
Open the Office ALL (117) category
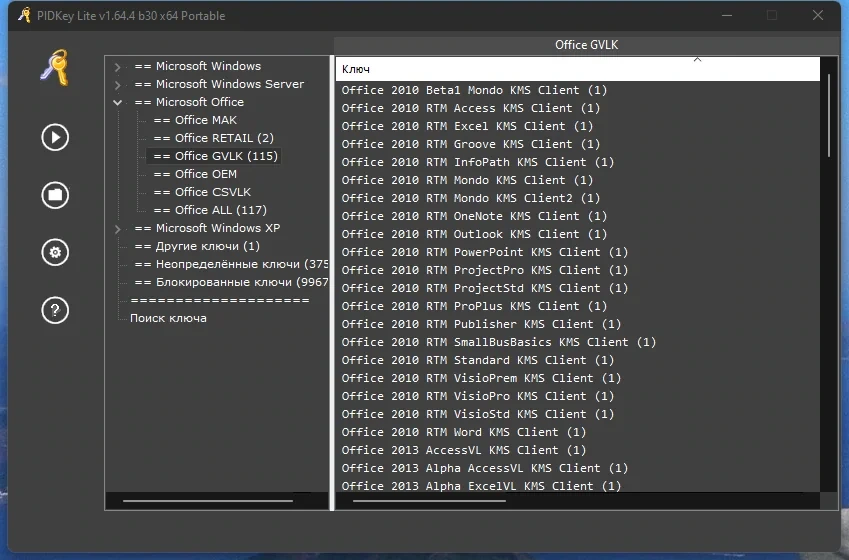click(210, 210)
